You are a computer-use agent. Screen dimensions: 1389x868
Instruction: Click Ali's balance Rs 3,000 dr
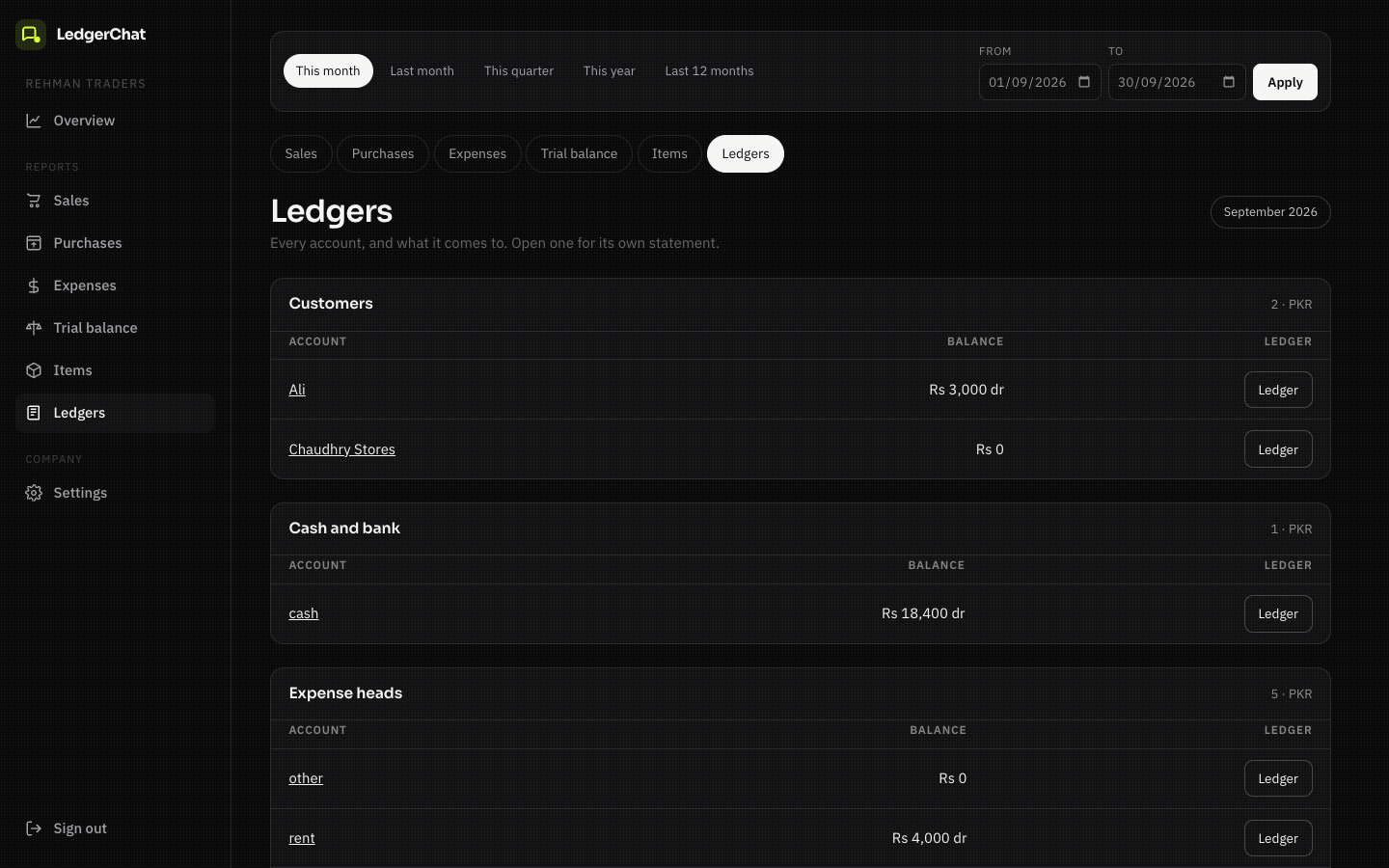[966, 390]
